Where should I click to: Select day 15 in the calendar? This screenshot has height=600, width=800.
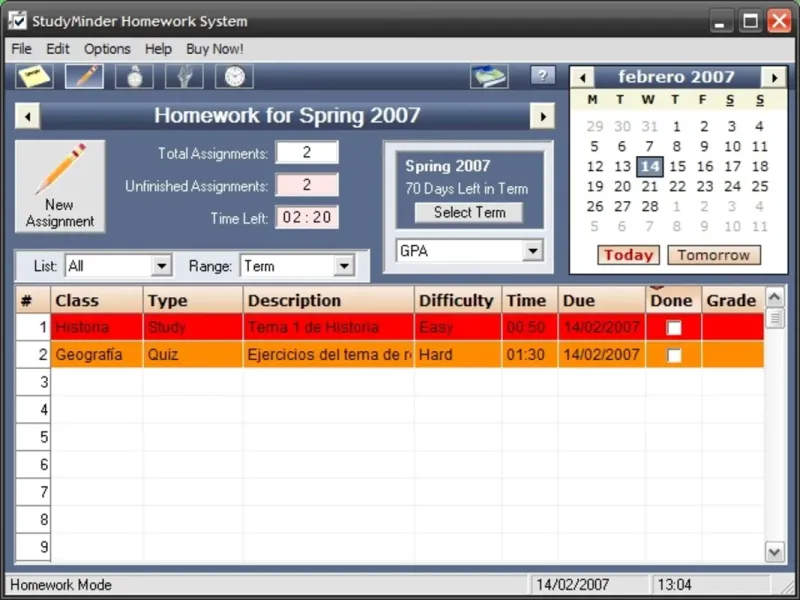(677, 167)
